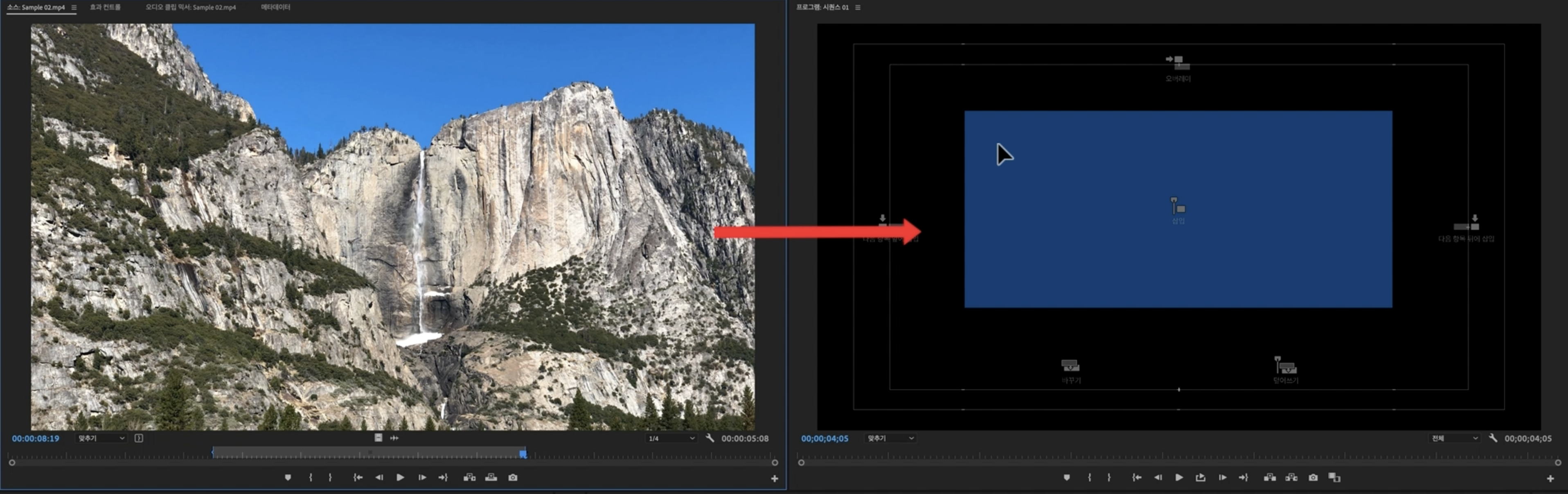Open Program monitor button editor plus

pos(1550,479)
